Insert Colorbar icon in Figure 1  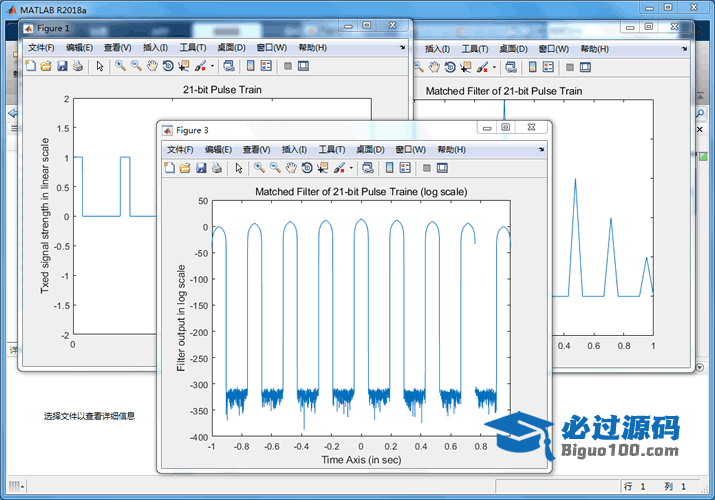click(250, 66)
